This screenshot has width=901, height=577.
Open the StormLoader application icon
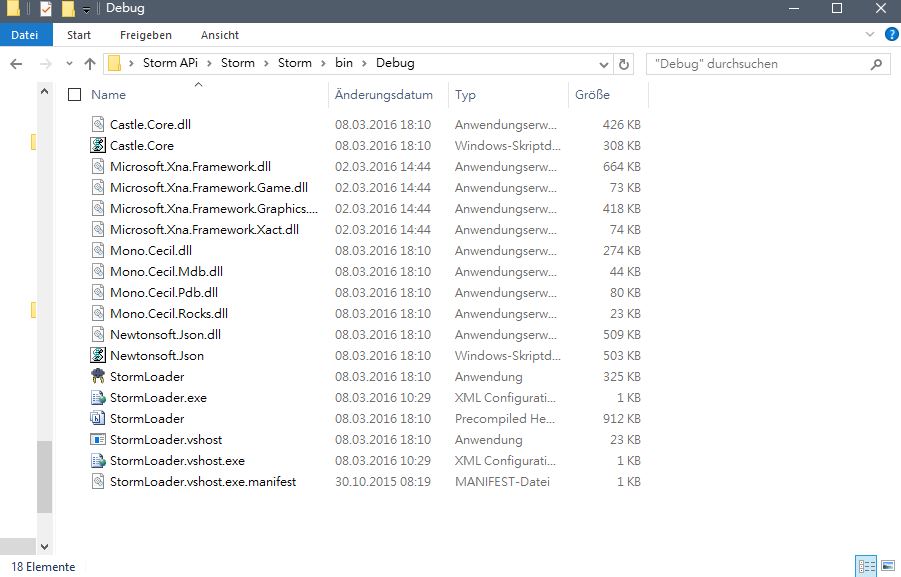pos(97,376)
